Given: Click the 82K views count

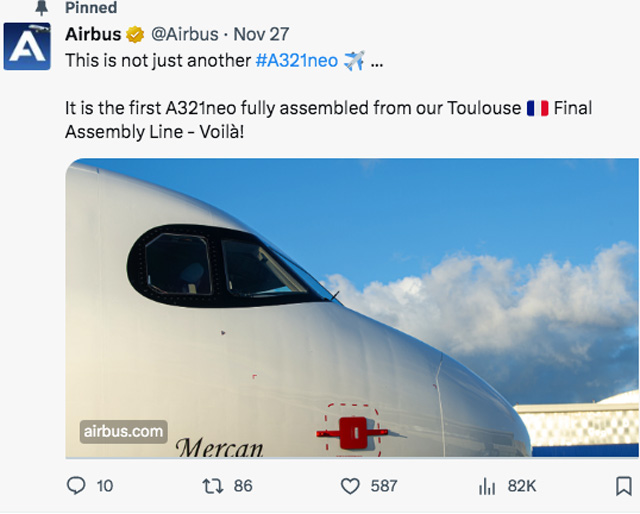Looking at the screenshot, I should coord(522,486).
